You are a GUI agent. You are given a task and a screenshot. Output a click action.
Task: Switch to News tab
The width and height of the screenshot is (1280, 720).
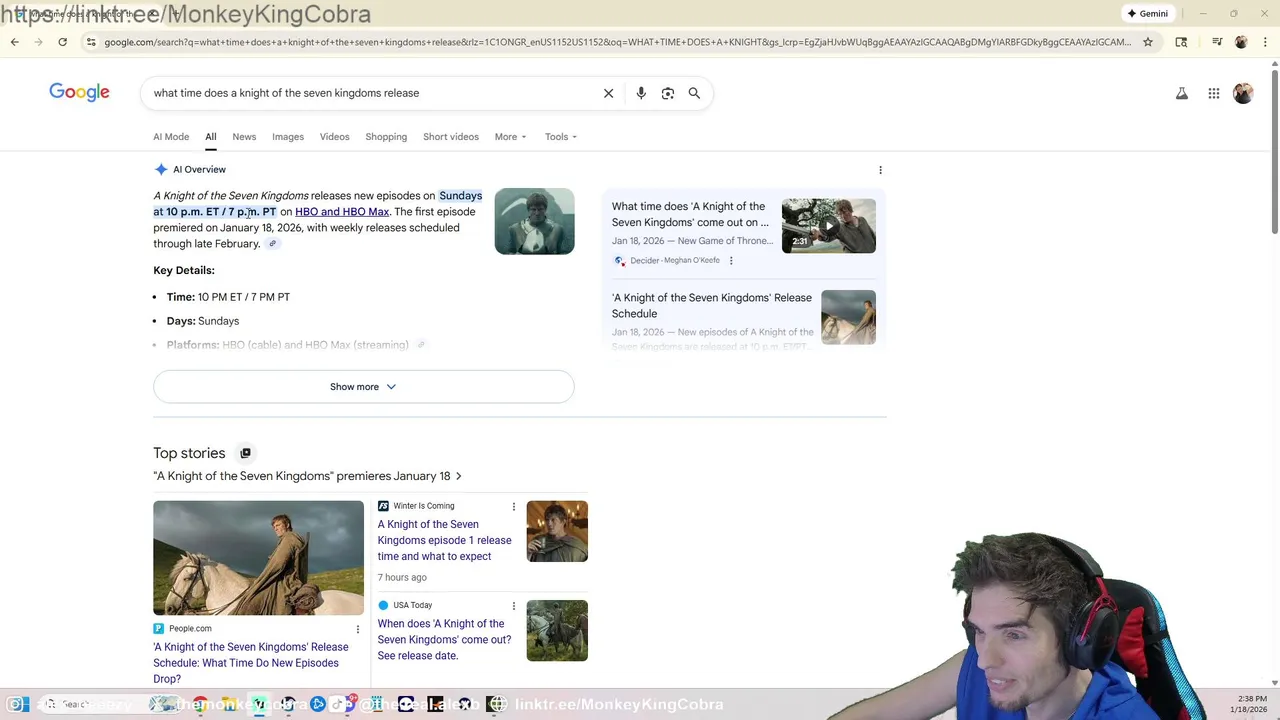click(x=244, y=137)
